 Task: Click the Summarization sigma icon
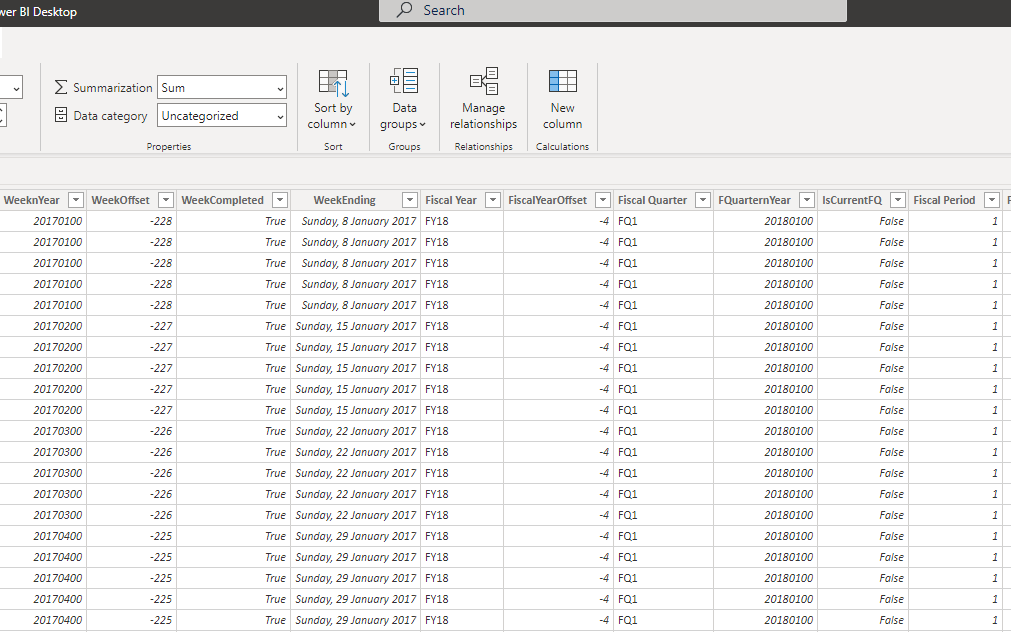click(x=61, y=87)
